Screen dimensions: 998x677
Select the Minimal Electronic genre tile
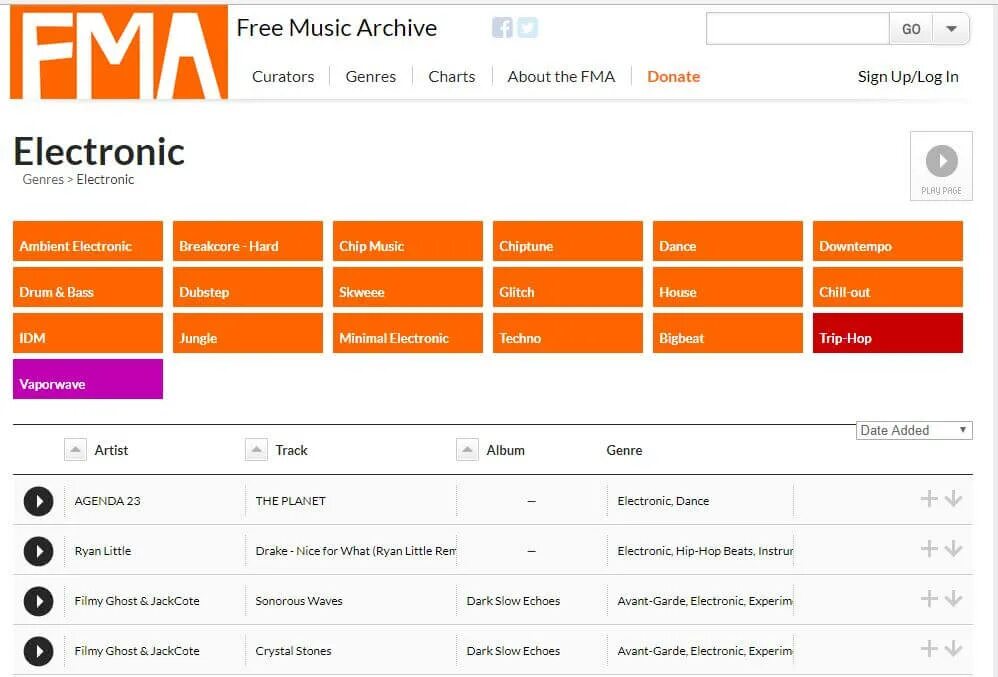408,333
